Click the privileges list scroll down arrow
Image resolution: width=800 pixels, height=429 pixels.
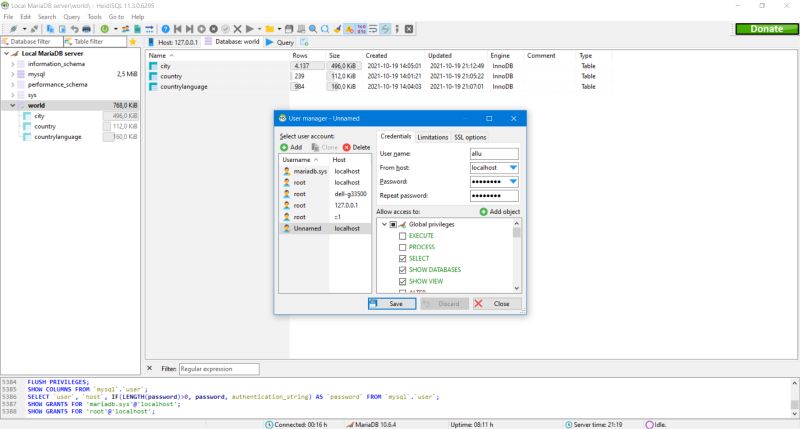click(x=517, y=288)
